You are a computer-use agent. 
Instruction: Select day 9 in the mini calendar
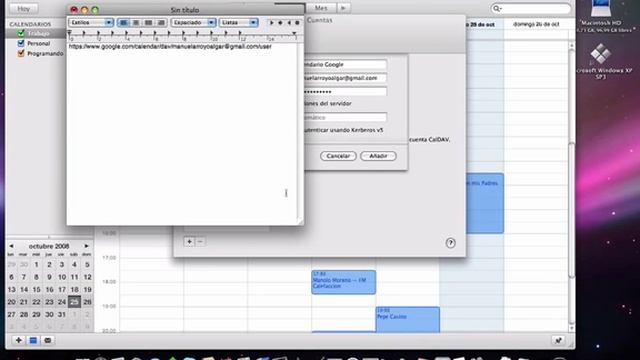(x=49, y=277)
